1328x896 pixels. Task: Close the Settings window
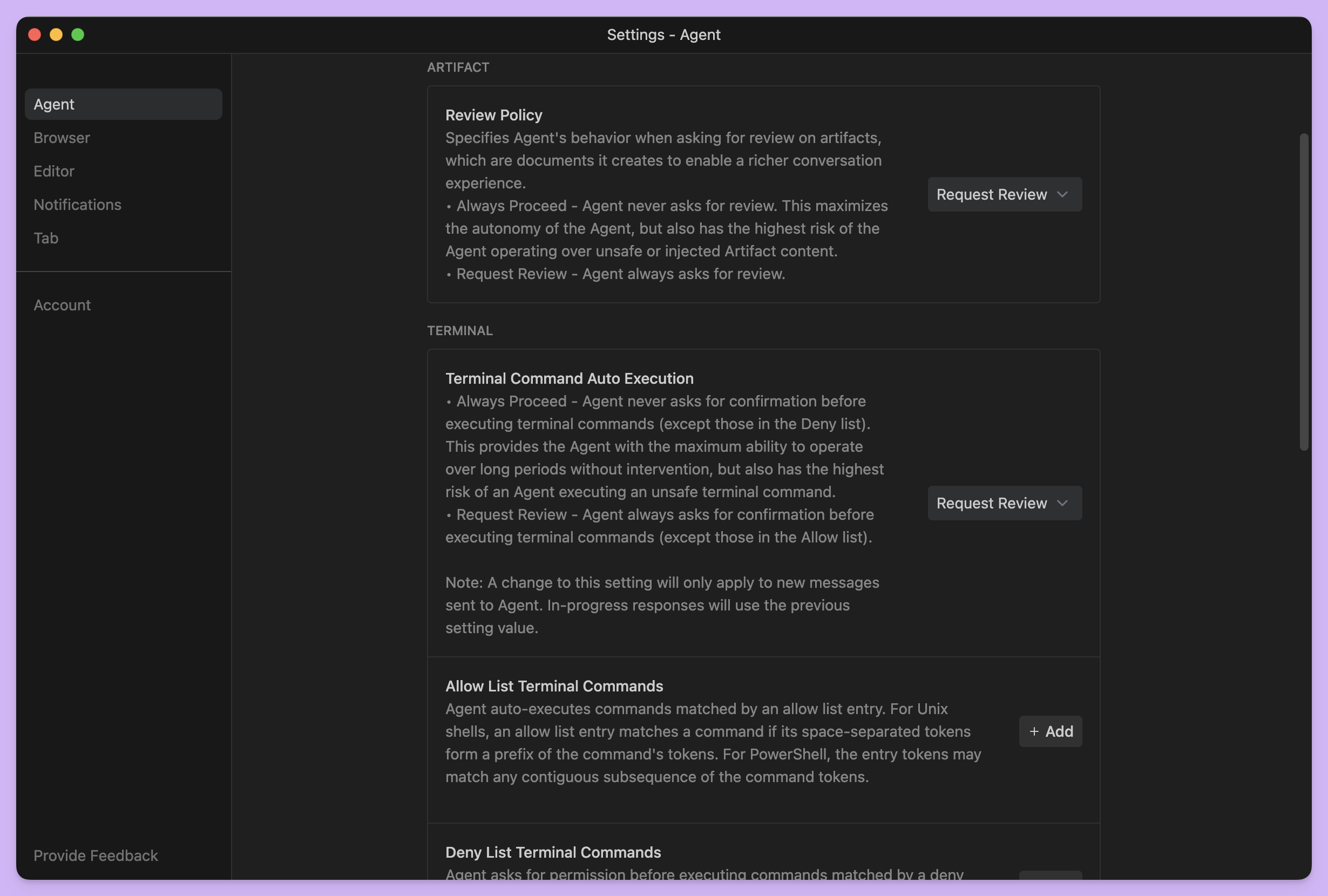(x=35, y=35)
